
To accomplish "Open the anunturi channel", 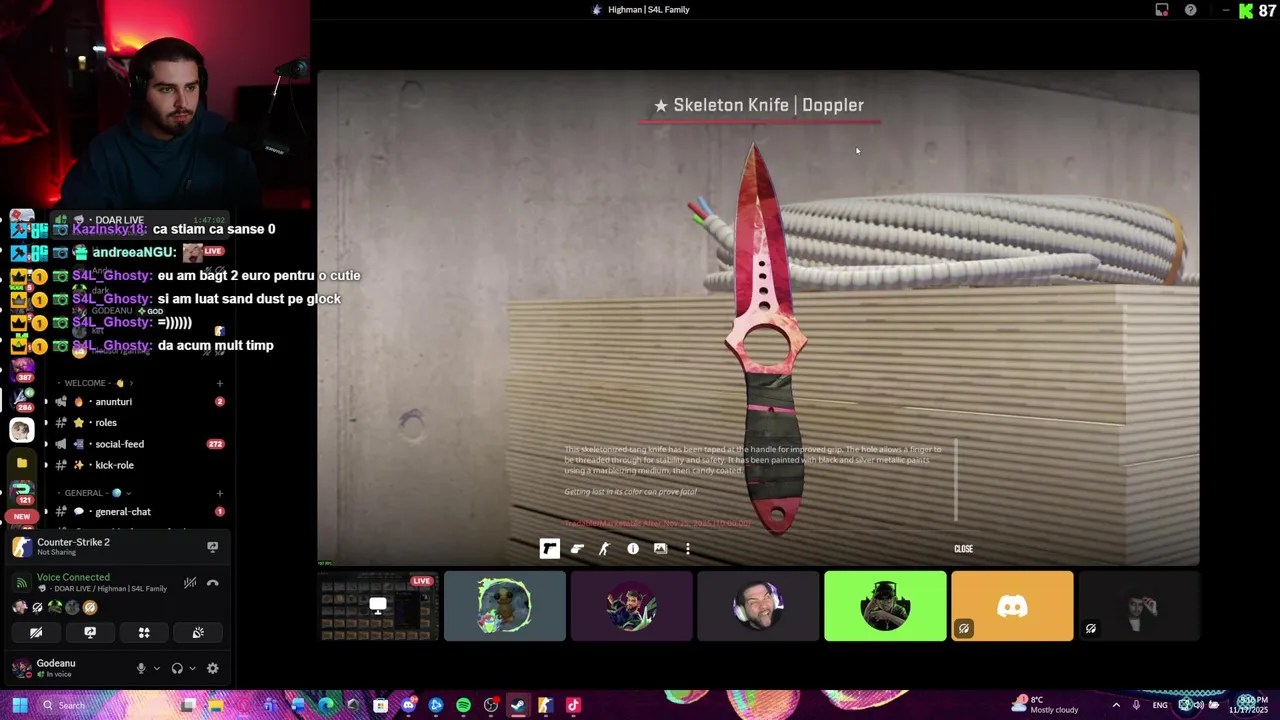I will [x=140, y=401].
